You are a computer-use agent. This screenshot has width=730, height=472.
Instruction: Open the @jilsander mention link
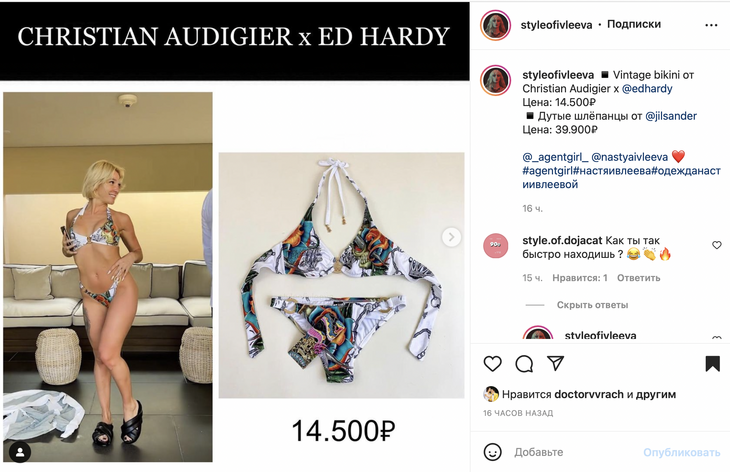[670, 116]
